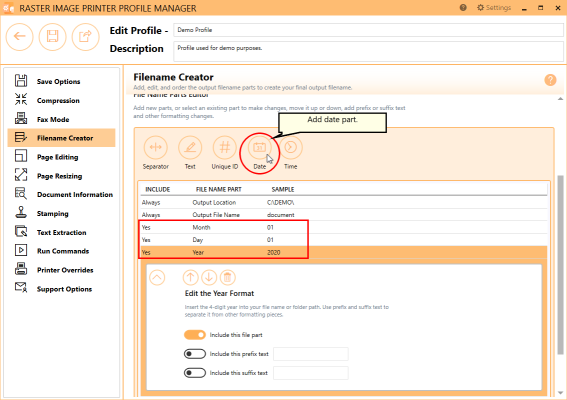567x400 pixels.
Task: Toggle 'Include this file part' switch
Action: tap(195, 335)
